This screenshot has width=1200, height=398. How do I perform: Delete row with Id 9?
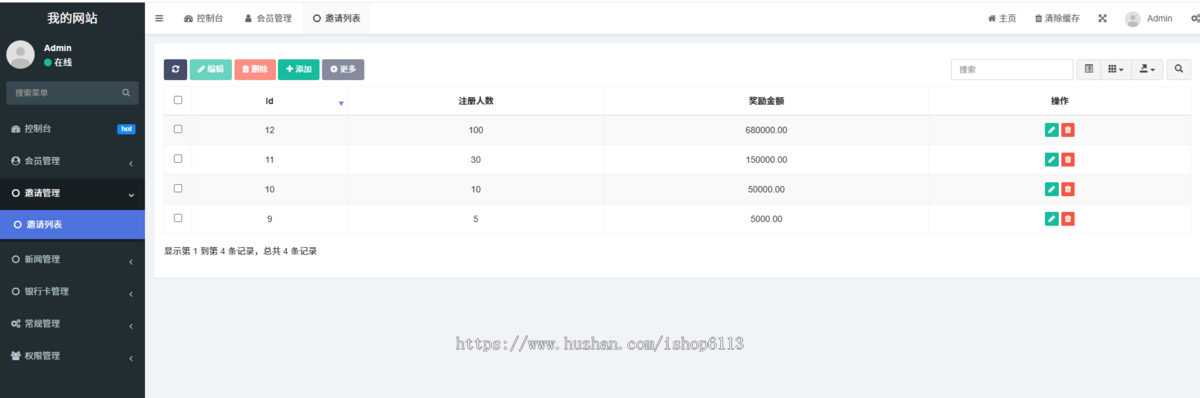[1068, 219]
